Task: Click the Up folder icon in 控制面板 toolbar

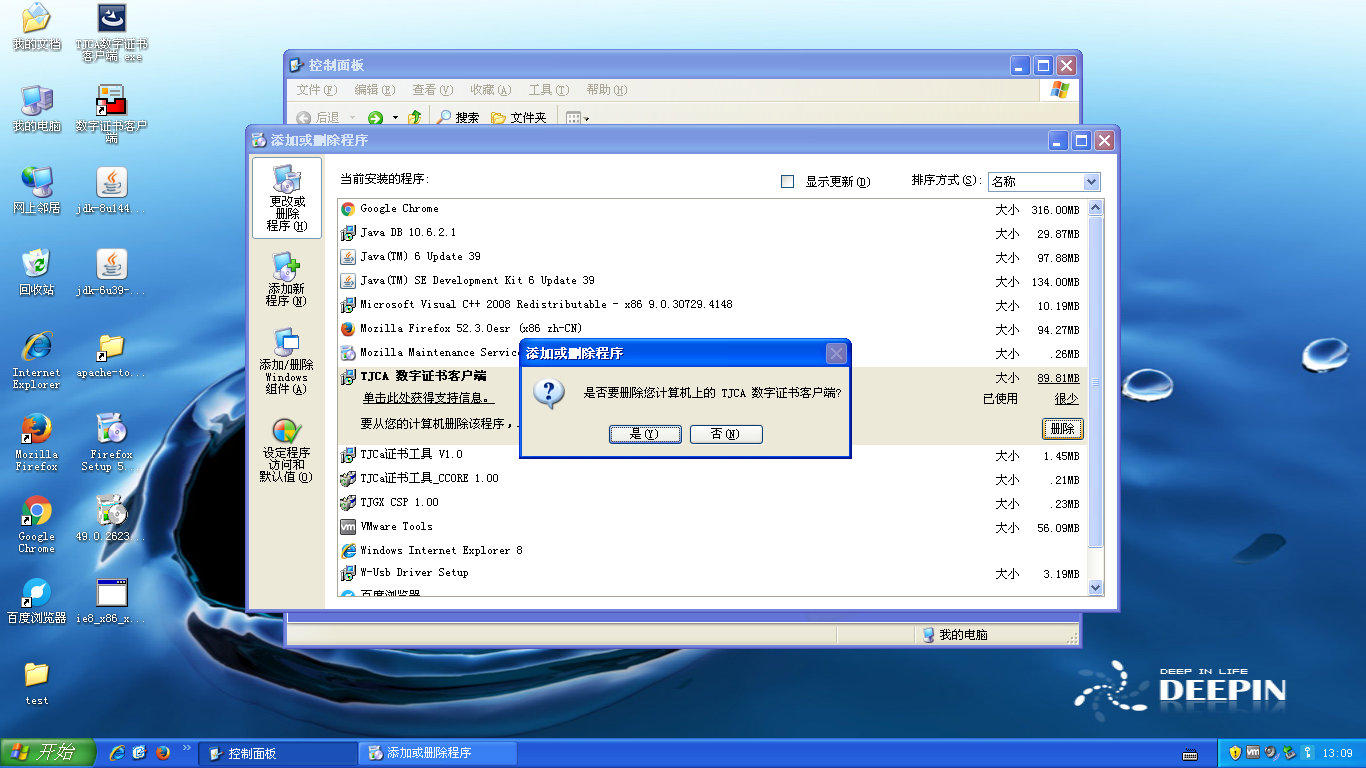Action: pyautogui.click(x=414, y=118)
